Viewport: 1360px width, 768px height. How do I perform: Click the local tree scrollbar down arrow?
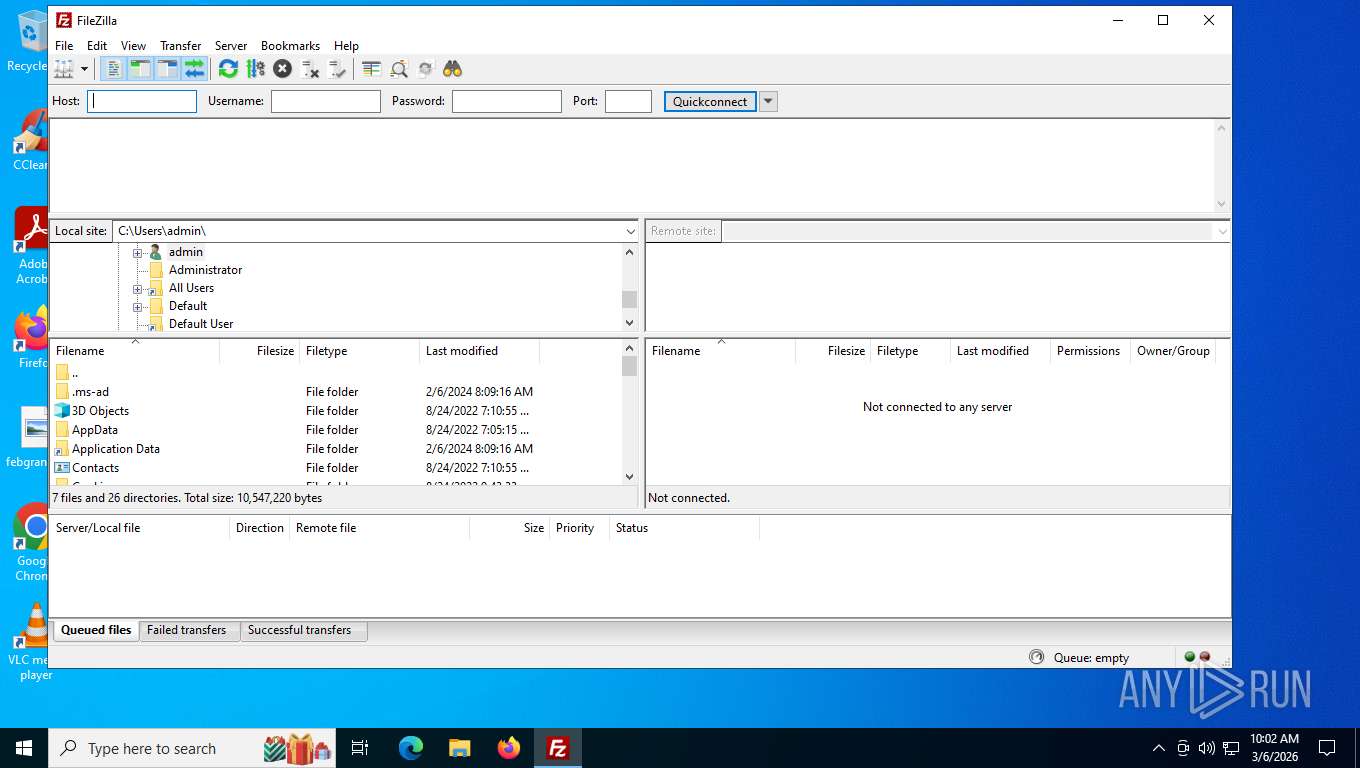point(629,323)
